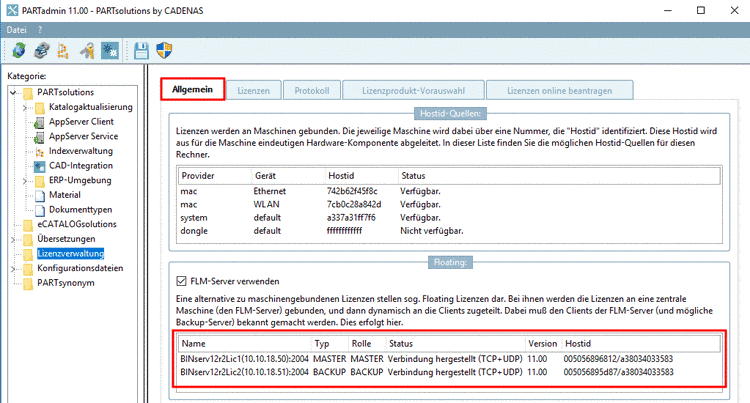Viewport: 750px width, 403px height.
Task: Click the Lizenzverwaltung folder icon
Action: click(x=28, y=254)
